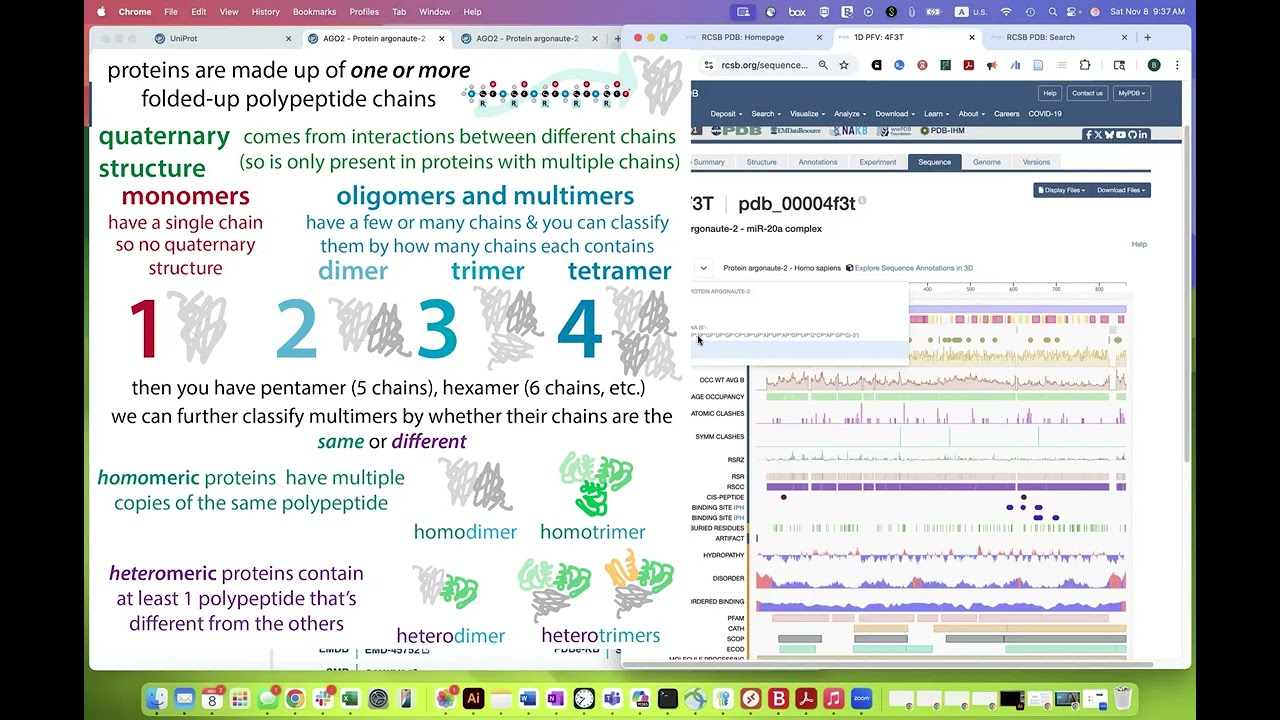Open the Download dropdown menu in RCSB navigation
The image size is (1280, 720).
[894, 114]
